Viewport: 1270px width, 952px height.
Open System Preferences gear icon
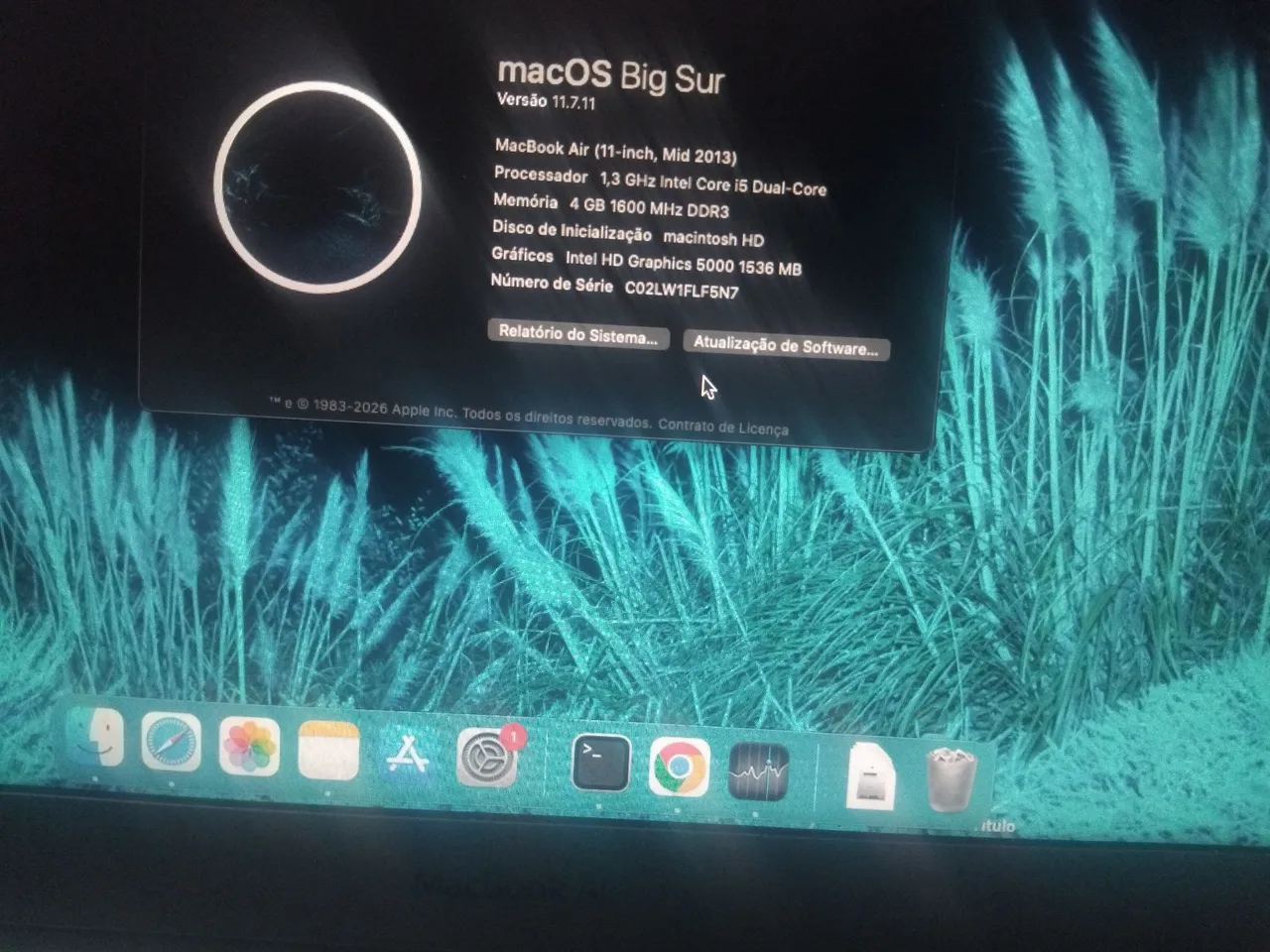point(487,760)
